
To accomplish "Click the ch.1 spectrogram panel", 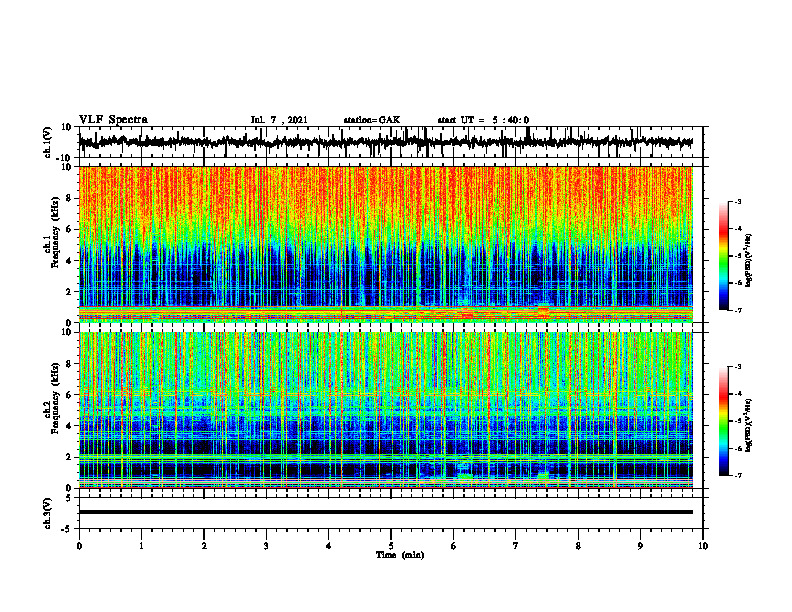I will pyautogui.click(x=386, y=244).
